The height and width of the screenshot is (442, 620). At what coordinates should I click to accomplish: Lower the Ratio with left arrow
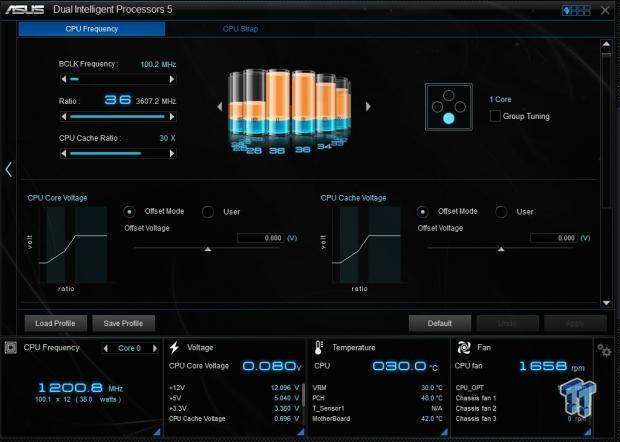pos(64,117)
